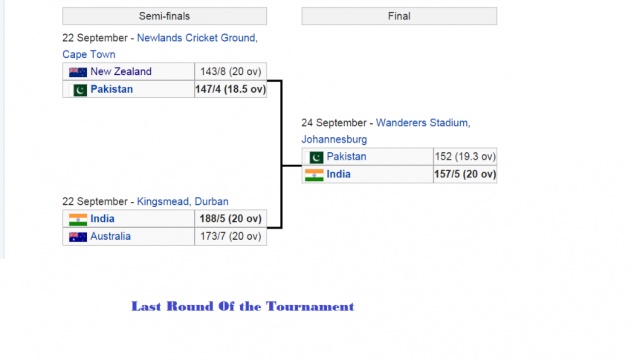Screen dimensions: 630x363
Task: Open Newlands Cricket Ground link
Action: [197, 38]
